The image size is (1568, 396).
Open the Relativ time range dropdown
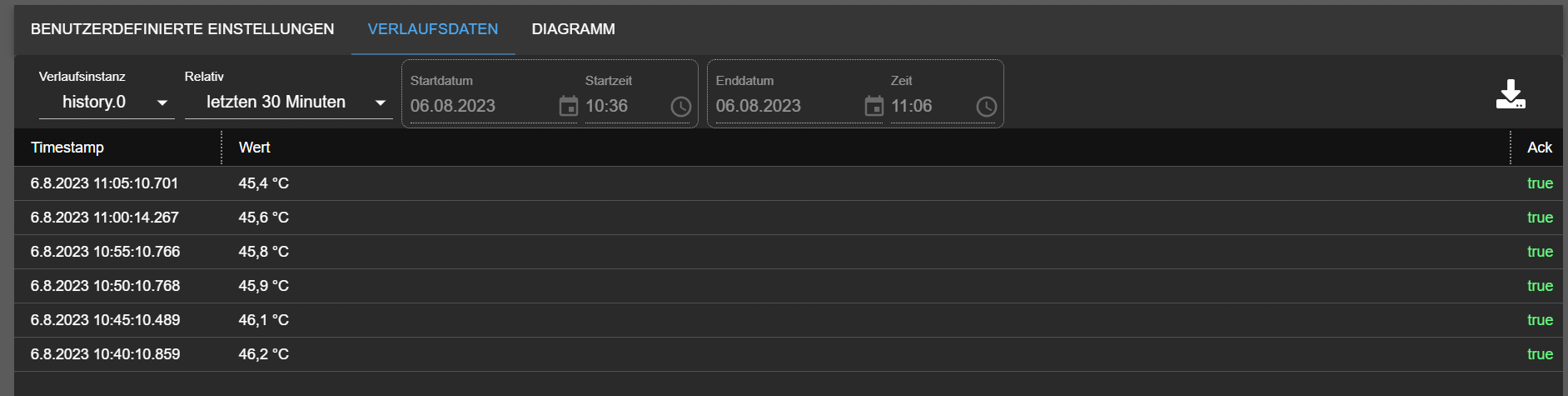pos(288,103)
